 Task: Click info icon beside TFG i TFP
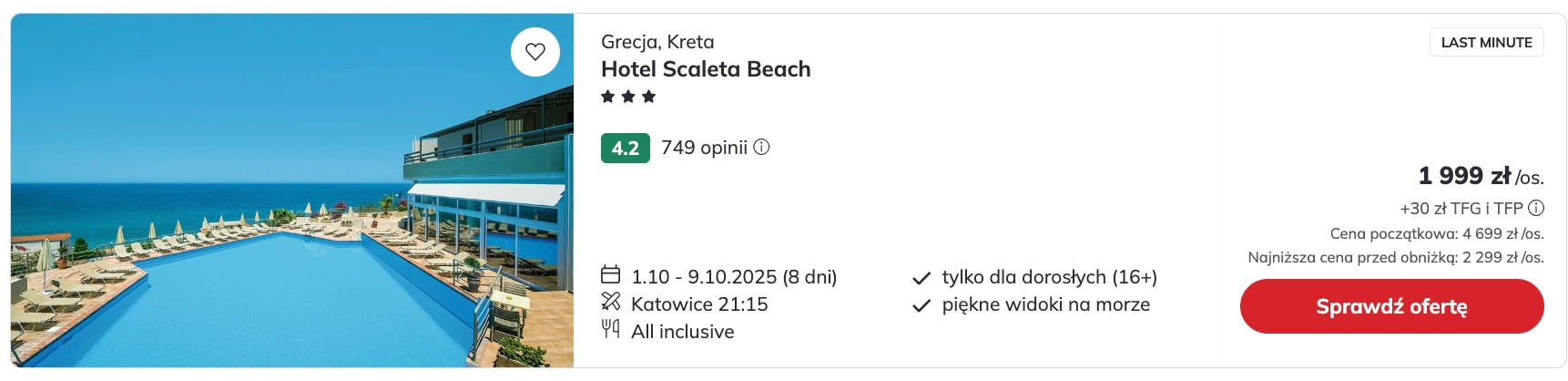[x=1536, y=208]
